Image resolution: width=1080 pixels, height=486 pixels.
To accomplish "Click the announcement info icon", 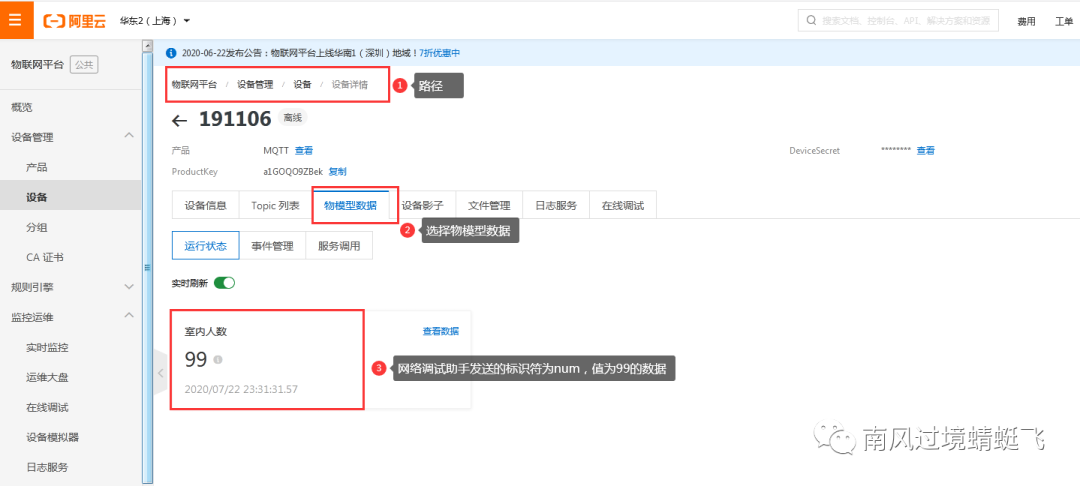I will pyautogui.click(x=172, y=52).
